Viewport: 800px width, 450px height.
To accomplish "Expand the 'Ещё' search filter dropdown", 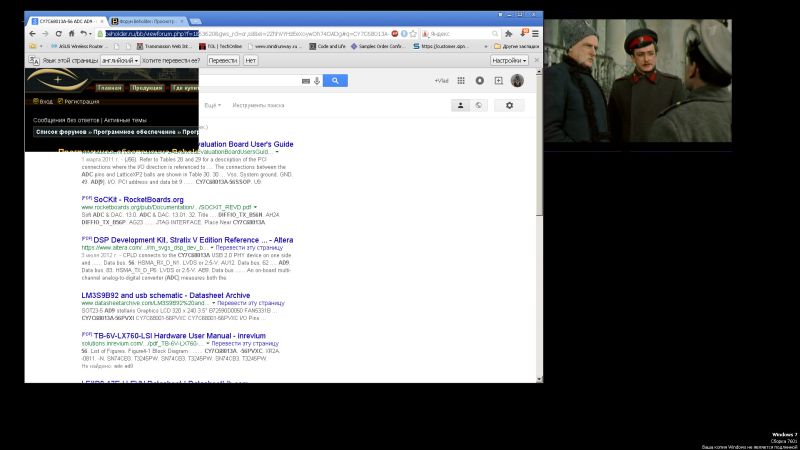I will pos(212,105).
